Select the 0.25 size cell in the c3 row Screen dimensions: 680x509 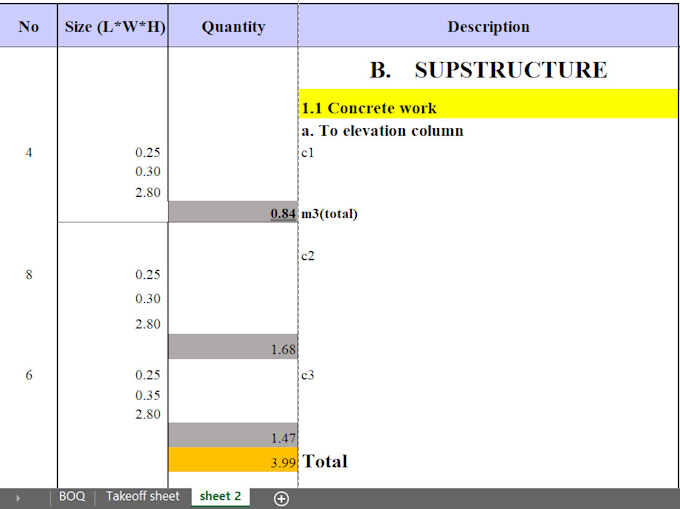coord(113,375)
